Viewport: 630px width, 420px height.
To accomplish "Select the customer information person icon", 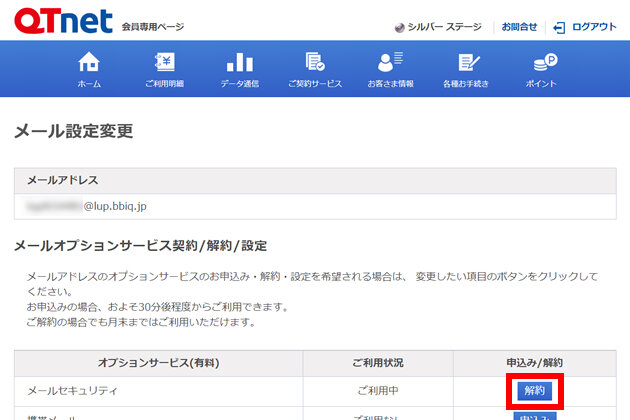I will [391, 62].
